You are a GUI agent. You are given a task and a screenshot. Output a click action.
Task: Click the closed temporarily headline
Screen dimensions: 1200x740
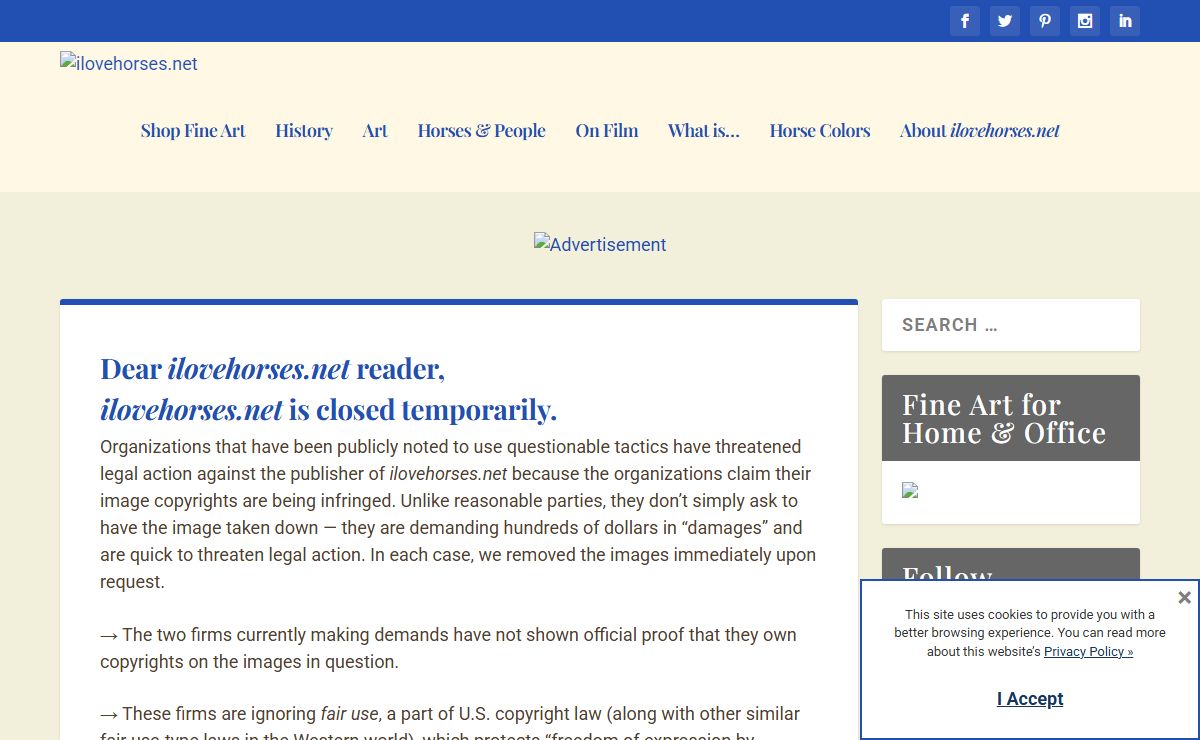pos(329,409)
